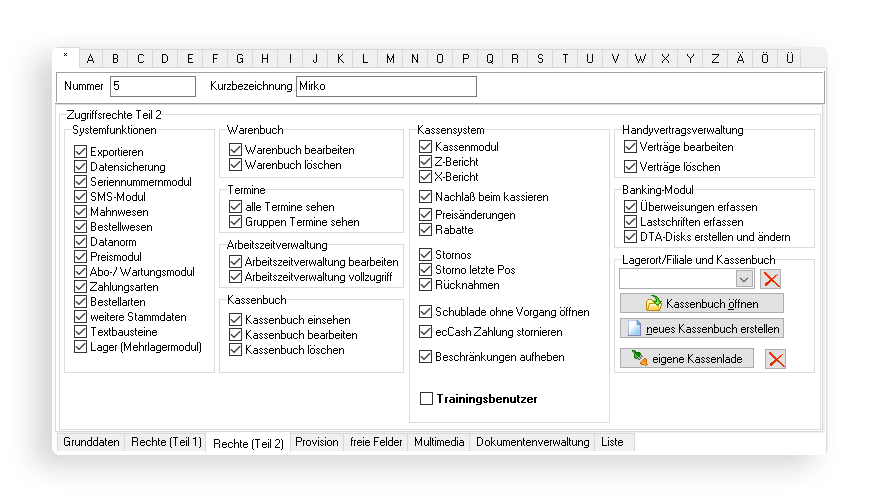The height and width of the screenshot is (502, 880).
Task: Select the letter F alphabet tab
Action: (215, 58)
